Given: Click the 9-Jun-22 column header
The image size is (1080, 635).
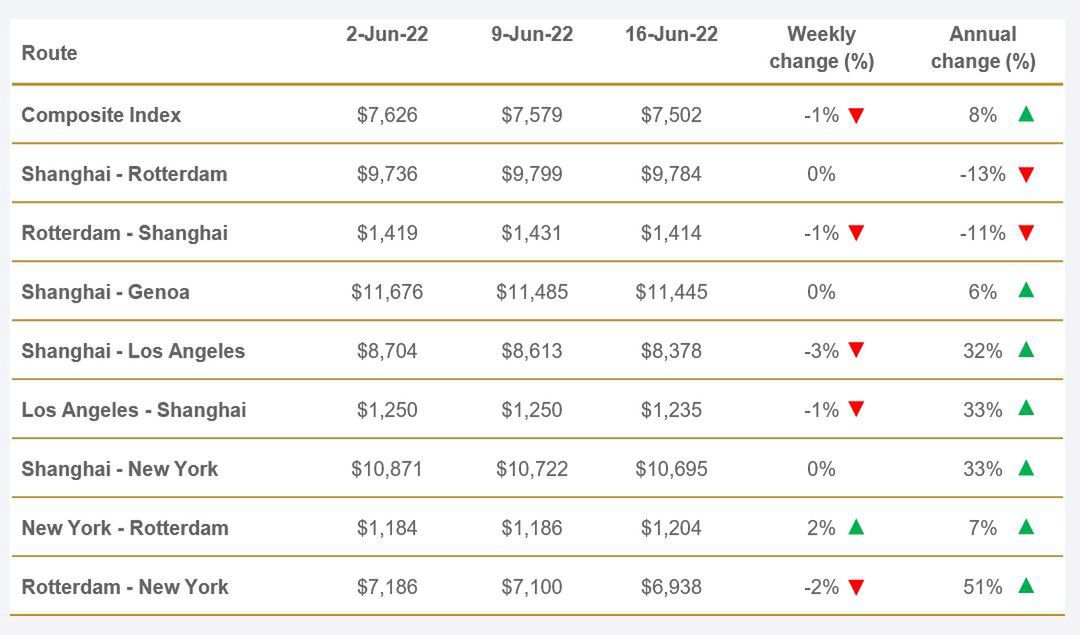Looking at the screenshot, I should pyautogui.click(x=532, y=34).
